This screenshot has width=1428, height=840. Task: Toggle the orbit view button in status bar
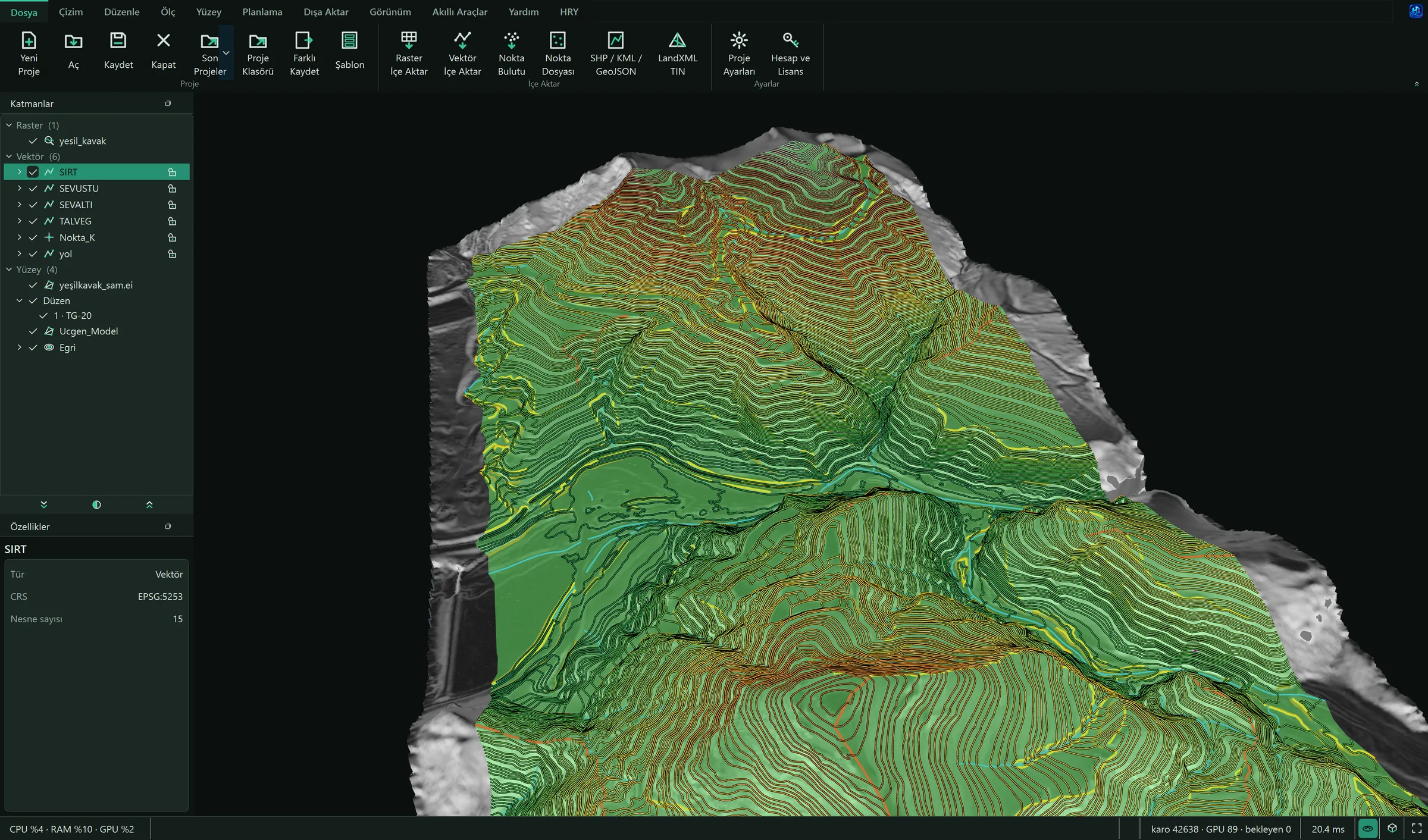1368,828
